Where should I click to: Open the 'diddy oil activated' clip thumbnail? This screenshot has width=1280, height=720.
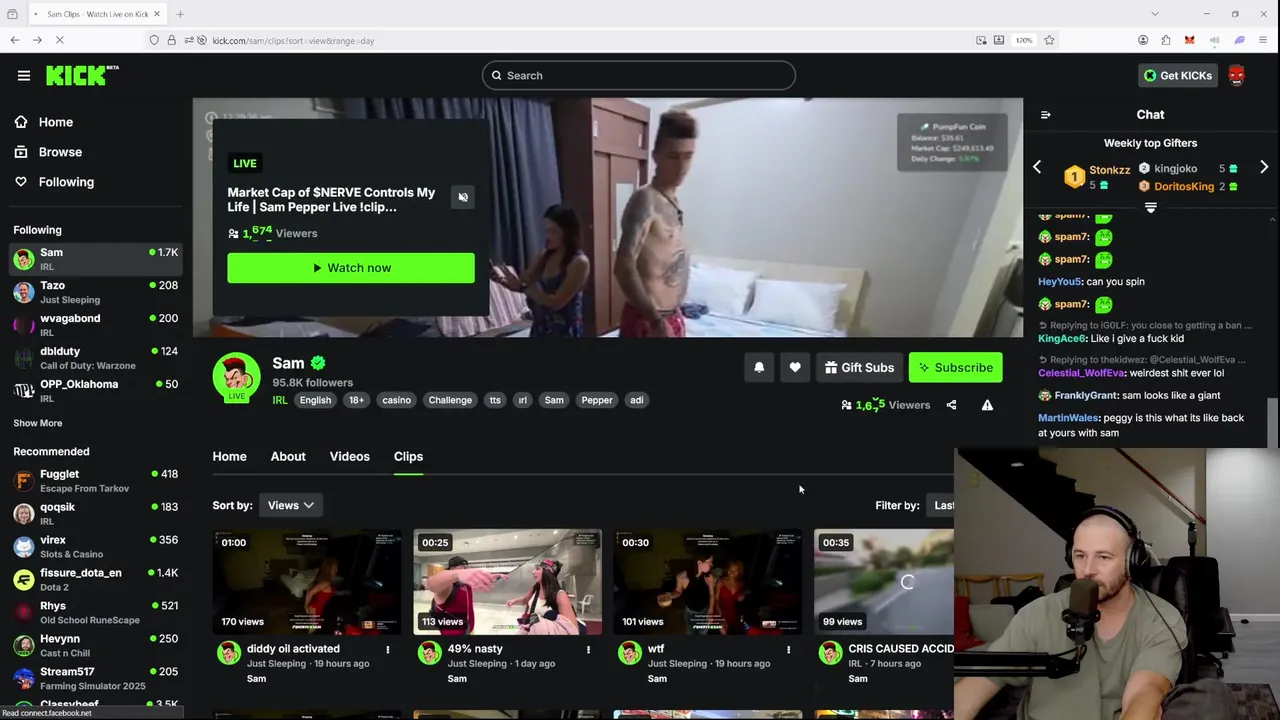(x=307, y=582)
